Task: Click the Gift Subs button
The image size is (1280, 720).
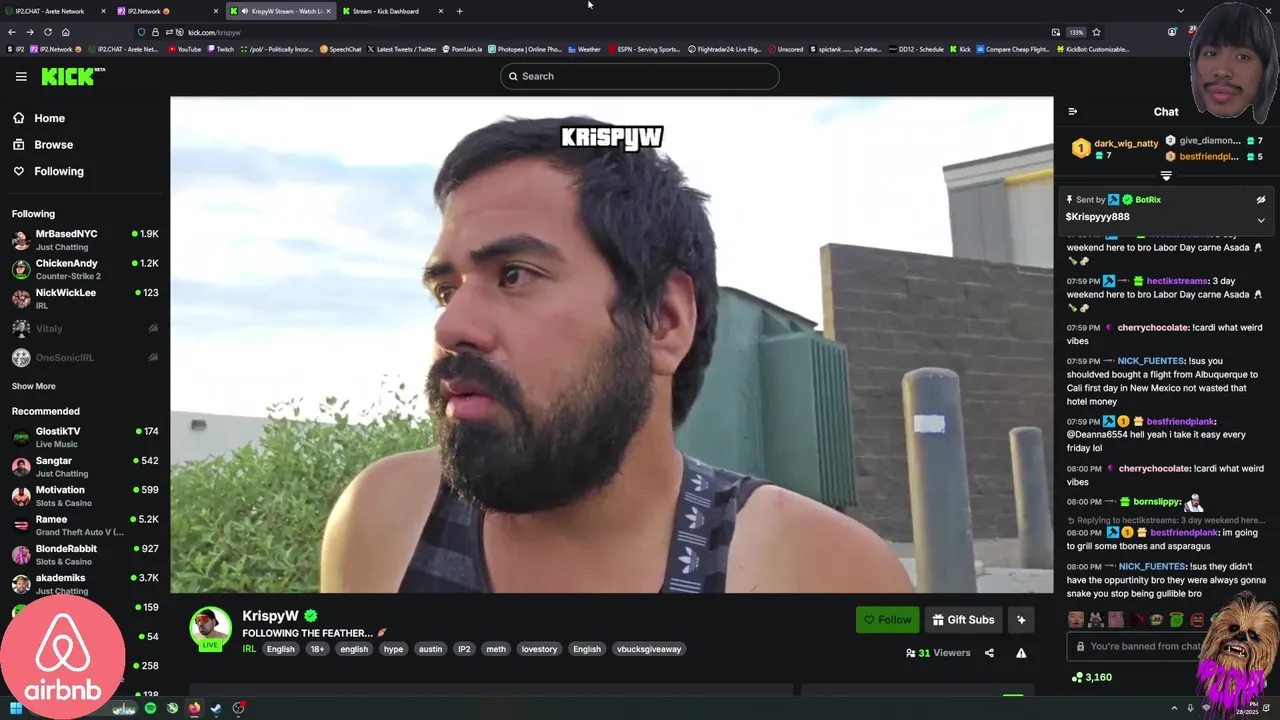Action: [x=963, y=620]
